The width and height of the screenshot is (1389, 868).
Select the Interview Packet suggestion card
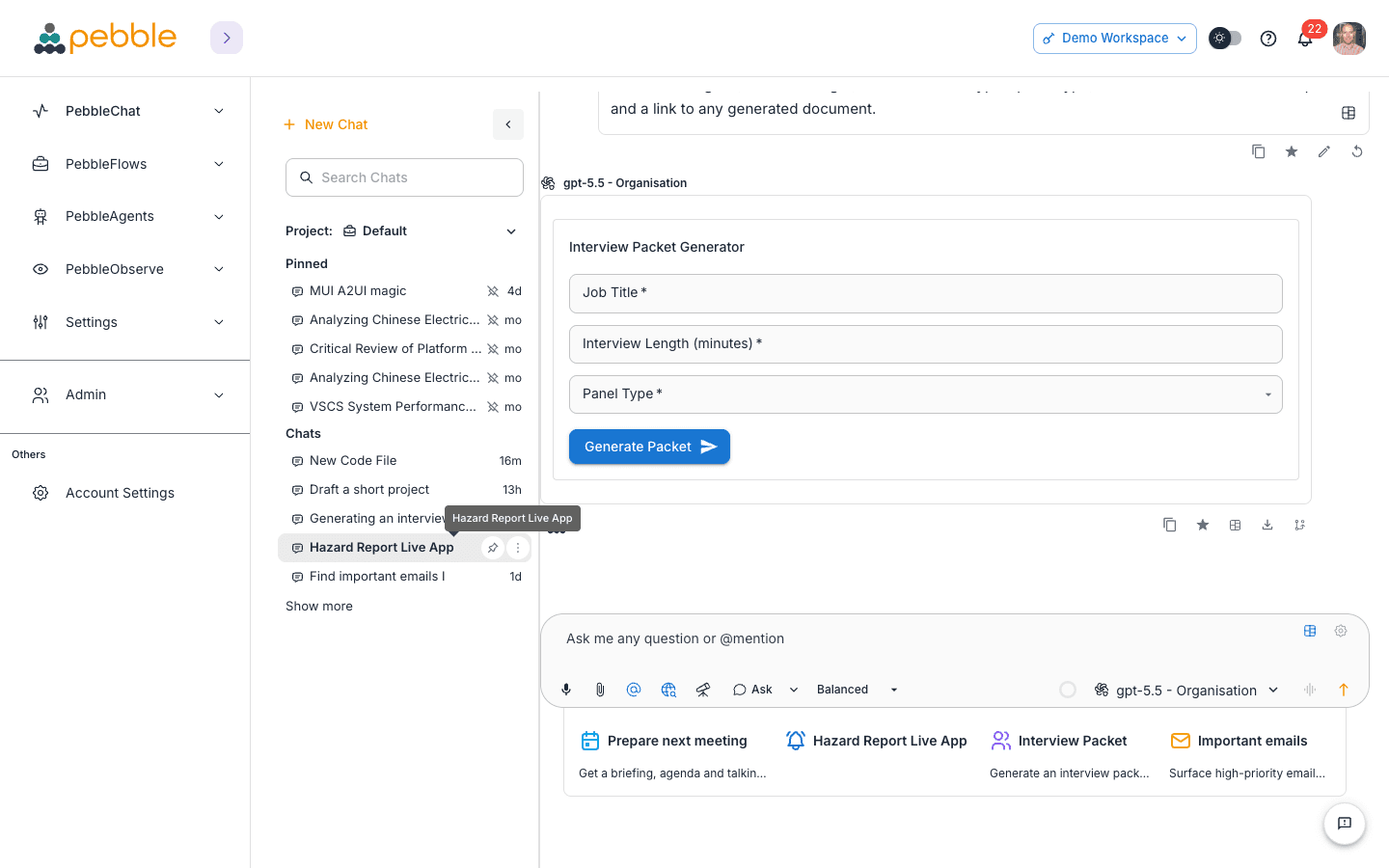click(1069, 756)
